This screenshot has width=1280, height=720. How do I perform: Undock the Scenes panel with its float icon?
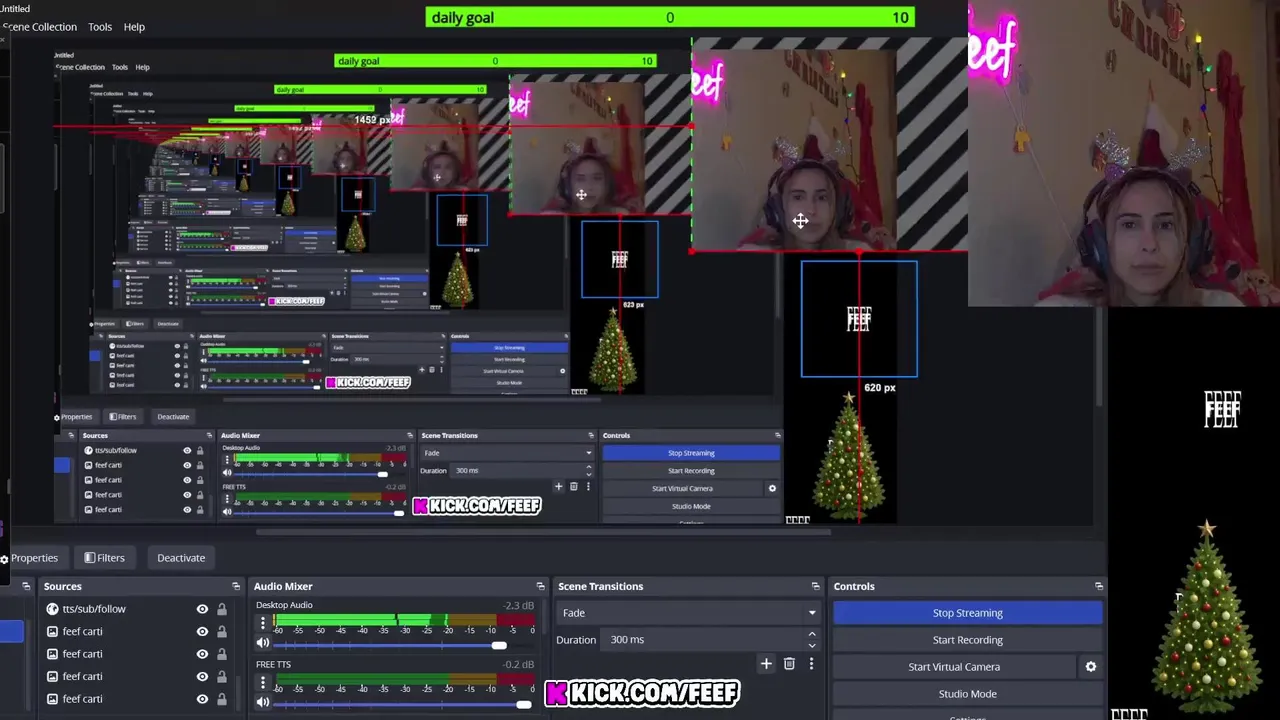click(x=26, y=586)
